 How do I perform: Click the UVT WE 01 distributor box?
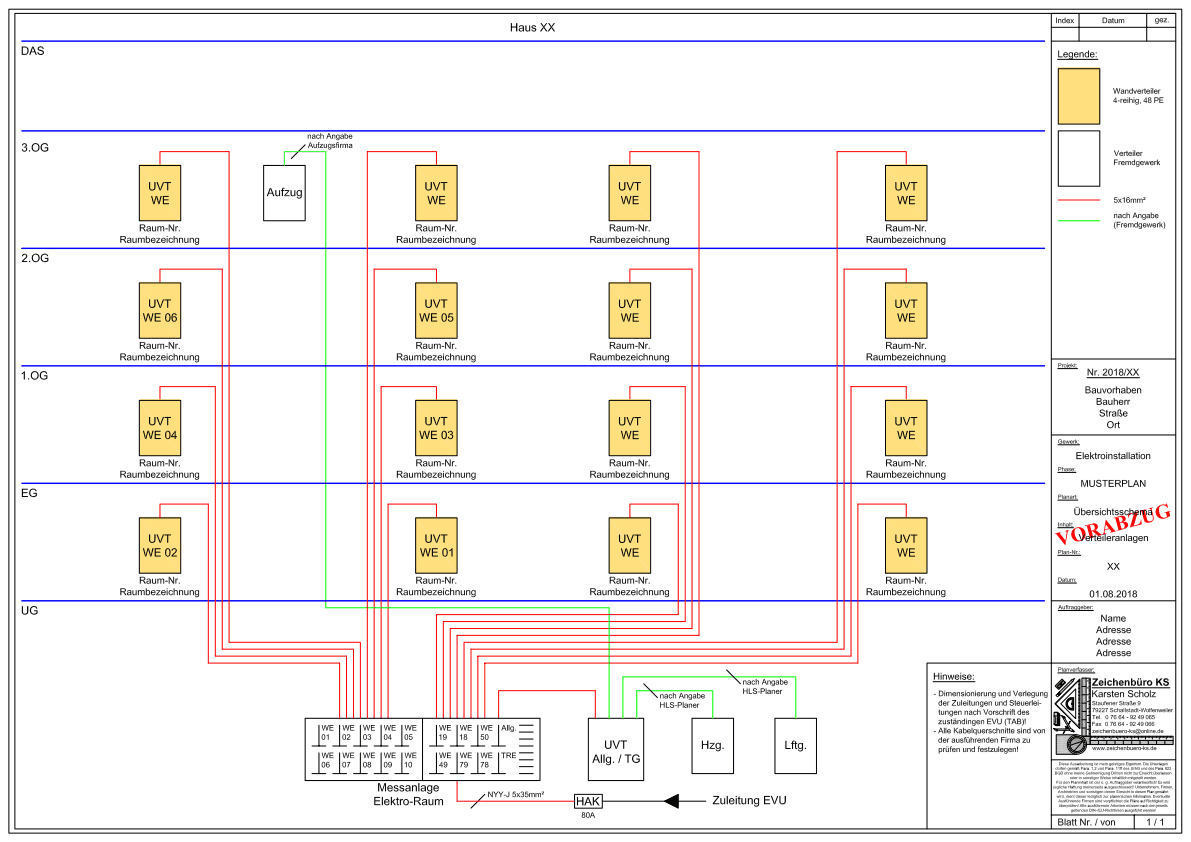436,545
